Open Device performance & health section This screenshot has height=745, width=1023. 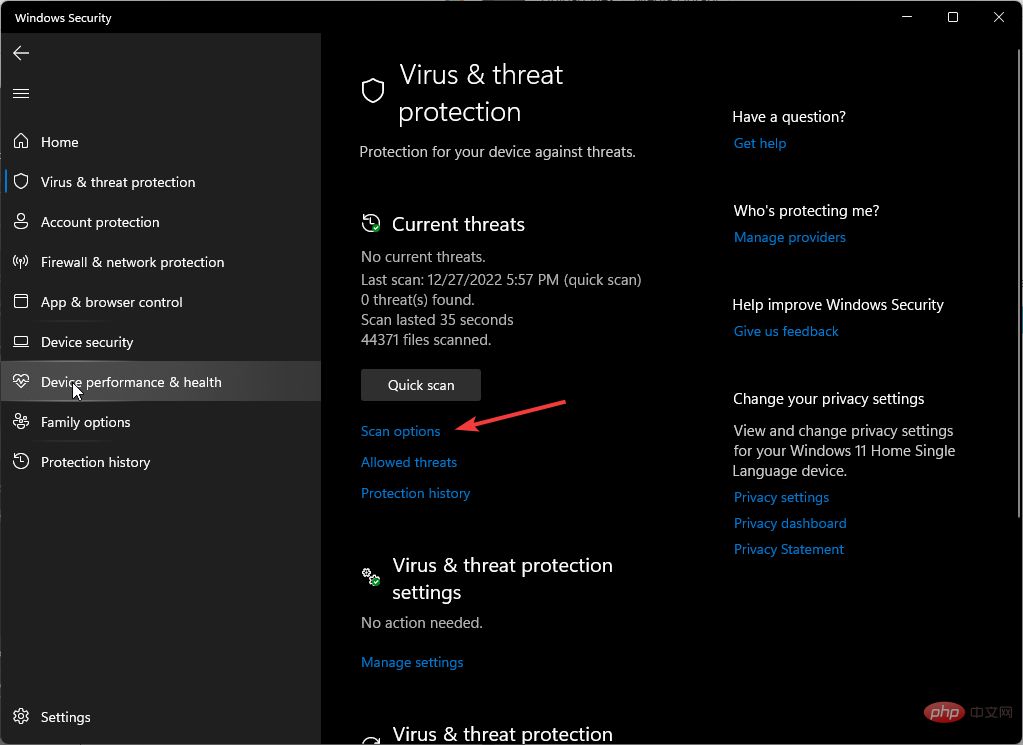(131, 382)
